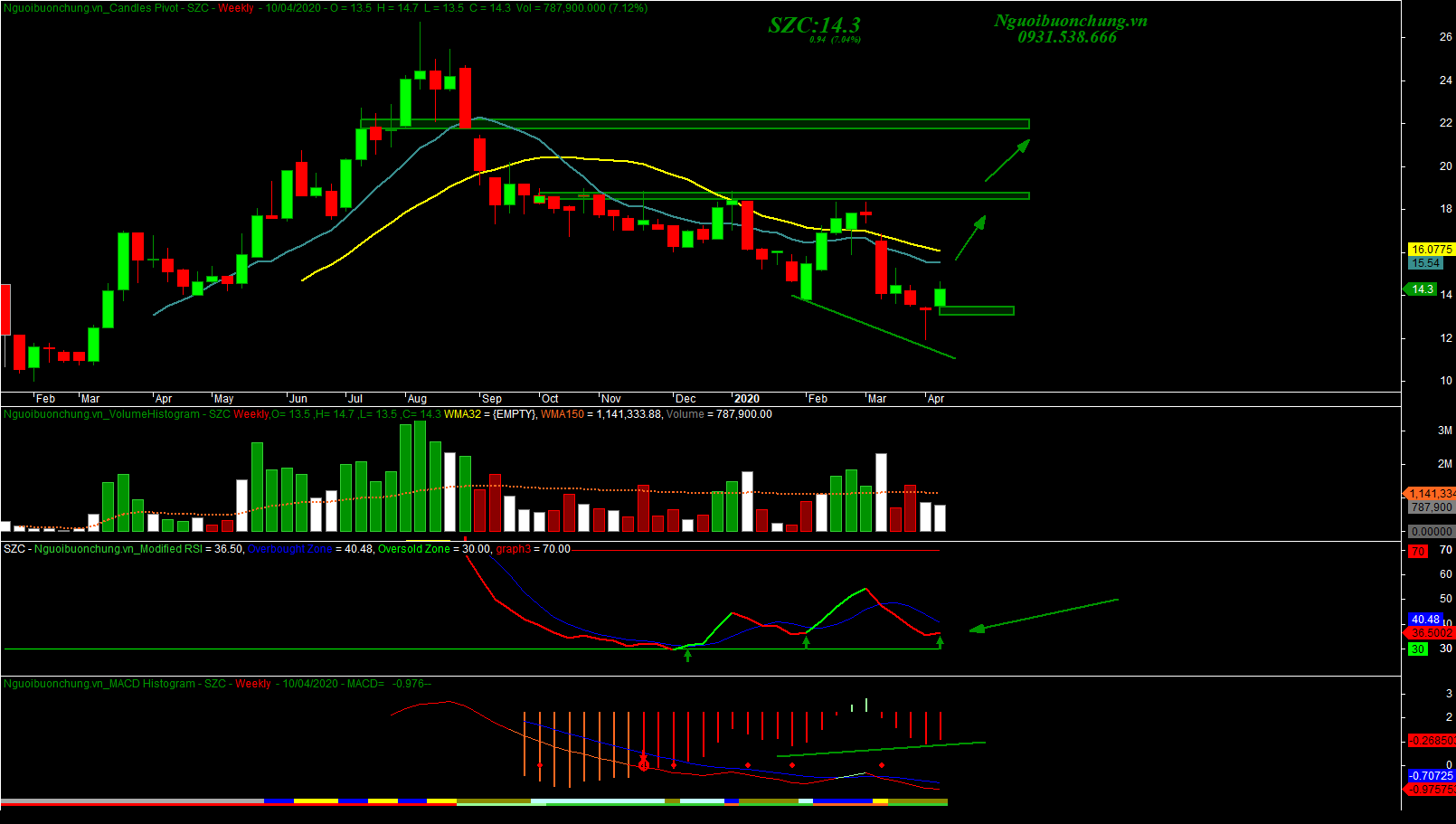Select the blue 40.48 value label in RSI pane
Viewport: 1456px width, 824px height.
click(1425, 620)
